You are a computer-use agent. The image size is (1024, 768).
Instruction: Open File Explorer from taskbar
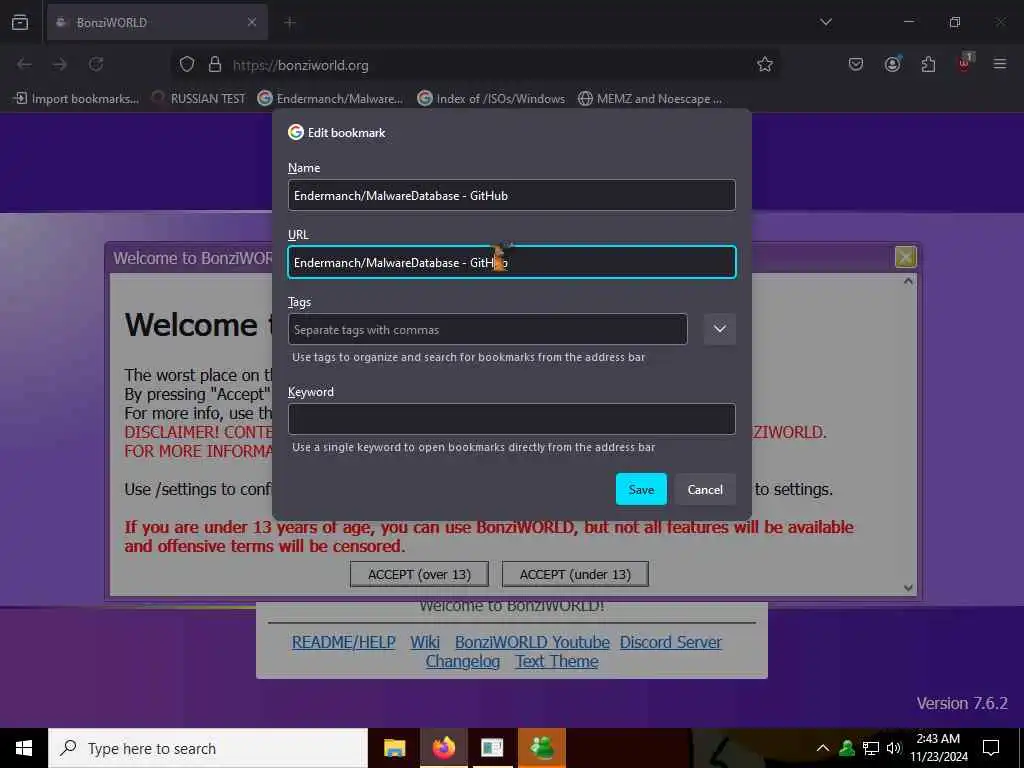point(394,748)
